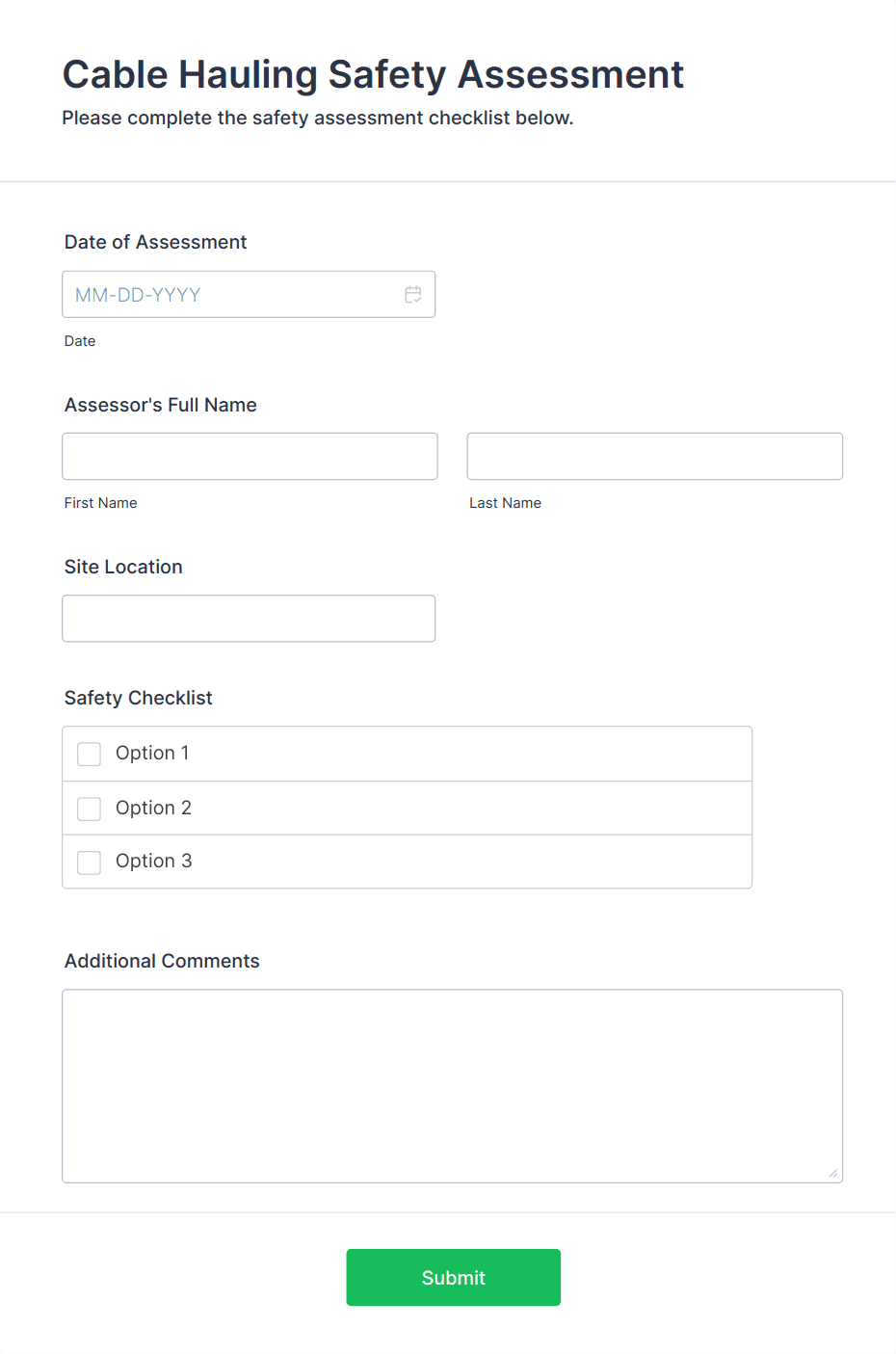Click the "Assessor's Full Name" label
Image resolution: width=896 pixels, height=1354 pixels.
160,406
